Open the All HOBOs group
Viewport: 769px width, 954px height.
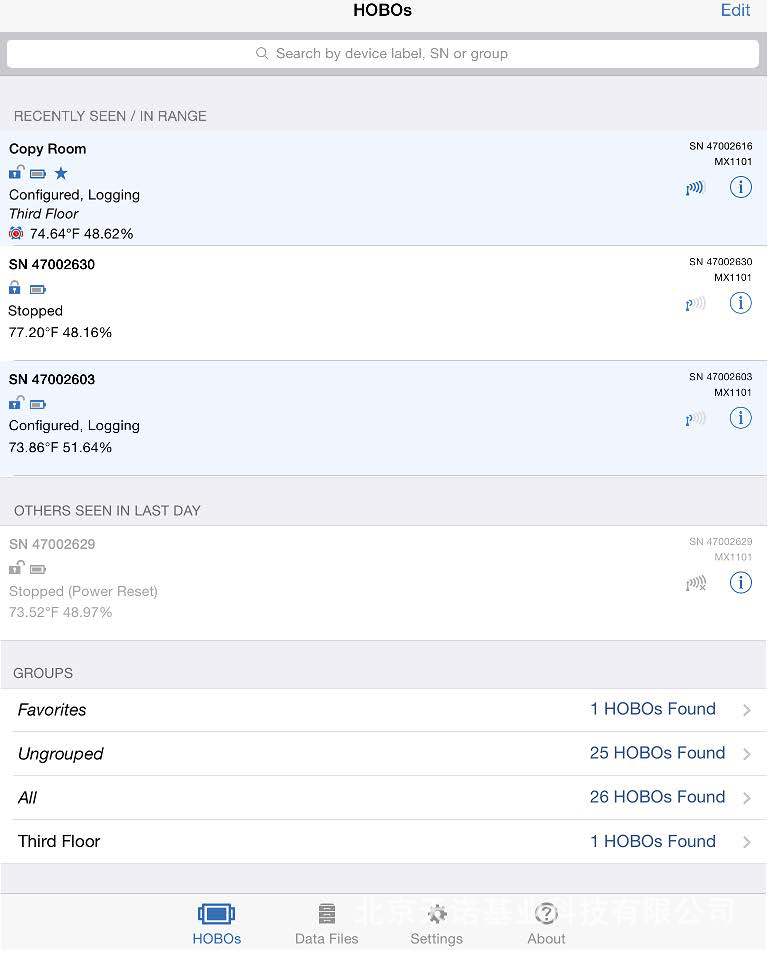pyautogui.click(x=384, y=798)
